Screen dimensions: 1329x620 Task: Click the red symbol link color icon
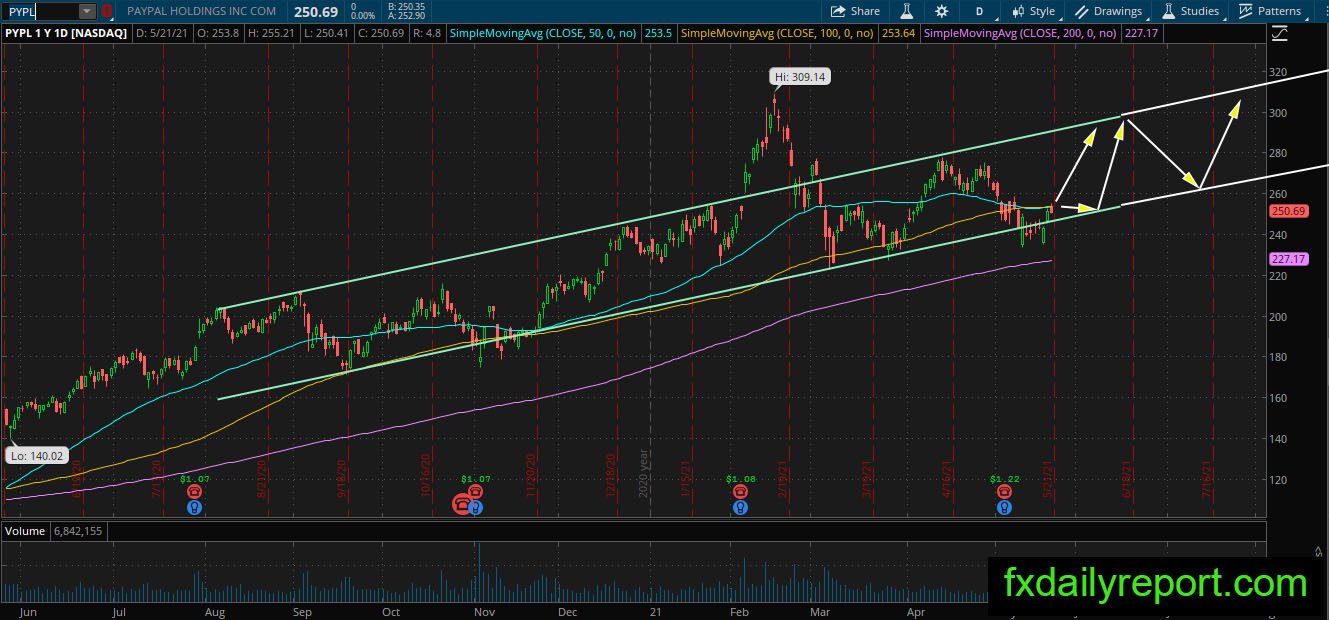click(107, 11)
